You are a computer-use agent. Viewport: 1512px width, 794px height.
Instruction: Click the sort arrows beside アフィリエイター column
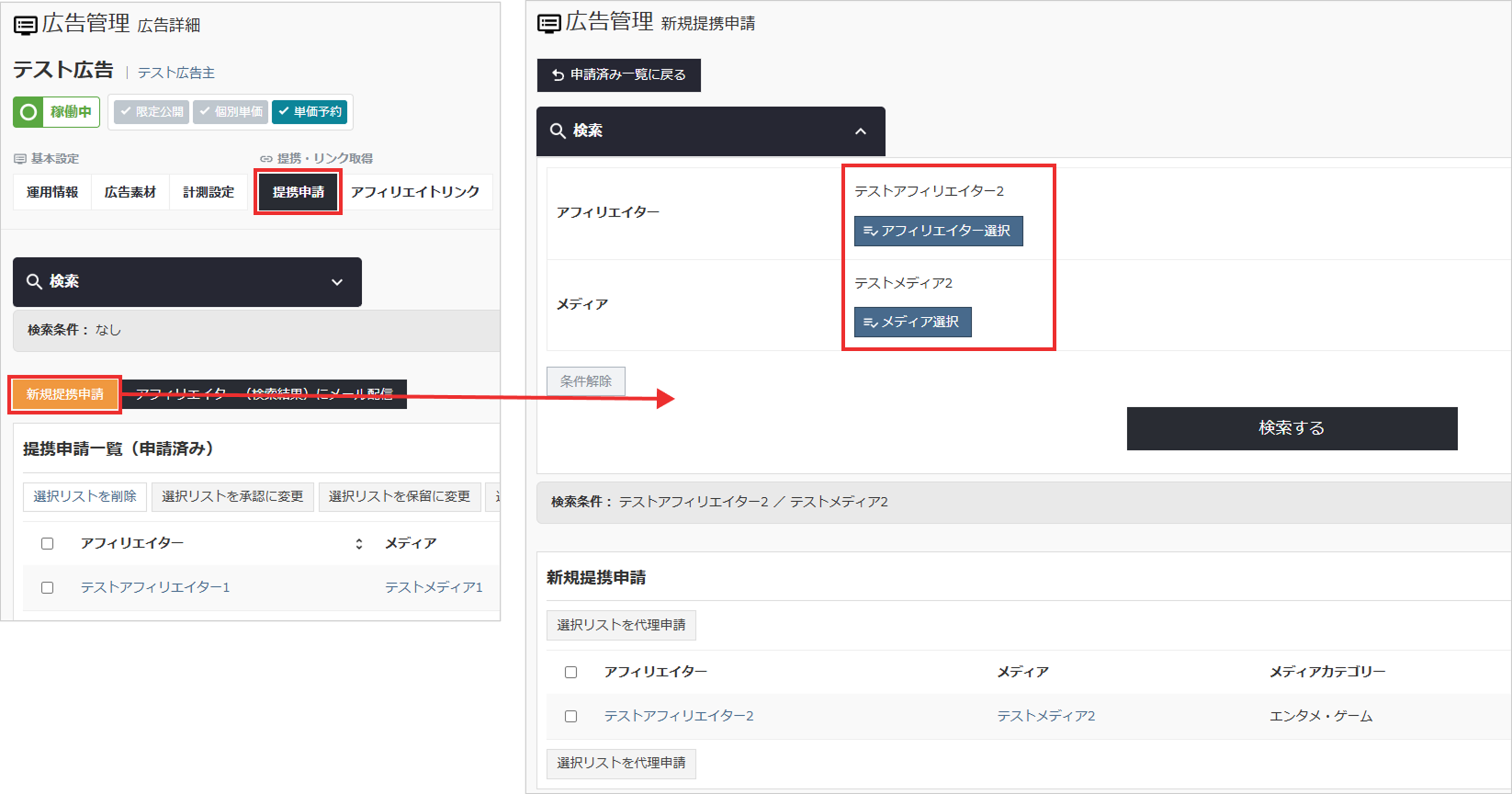pos(359,544)
